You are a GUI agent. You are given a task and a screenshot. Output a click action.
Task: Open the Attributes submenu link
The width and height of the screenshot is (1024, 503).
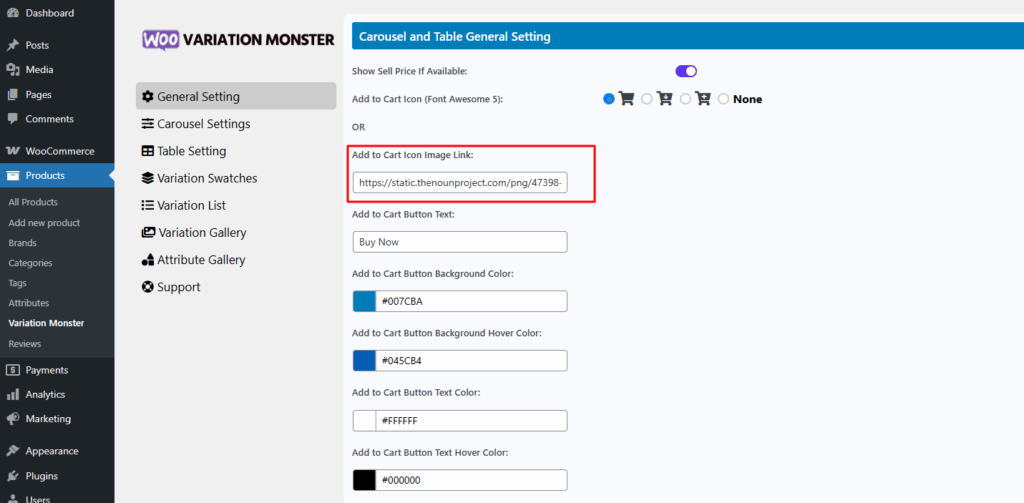click(x=29, y=303)
